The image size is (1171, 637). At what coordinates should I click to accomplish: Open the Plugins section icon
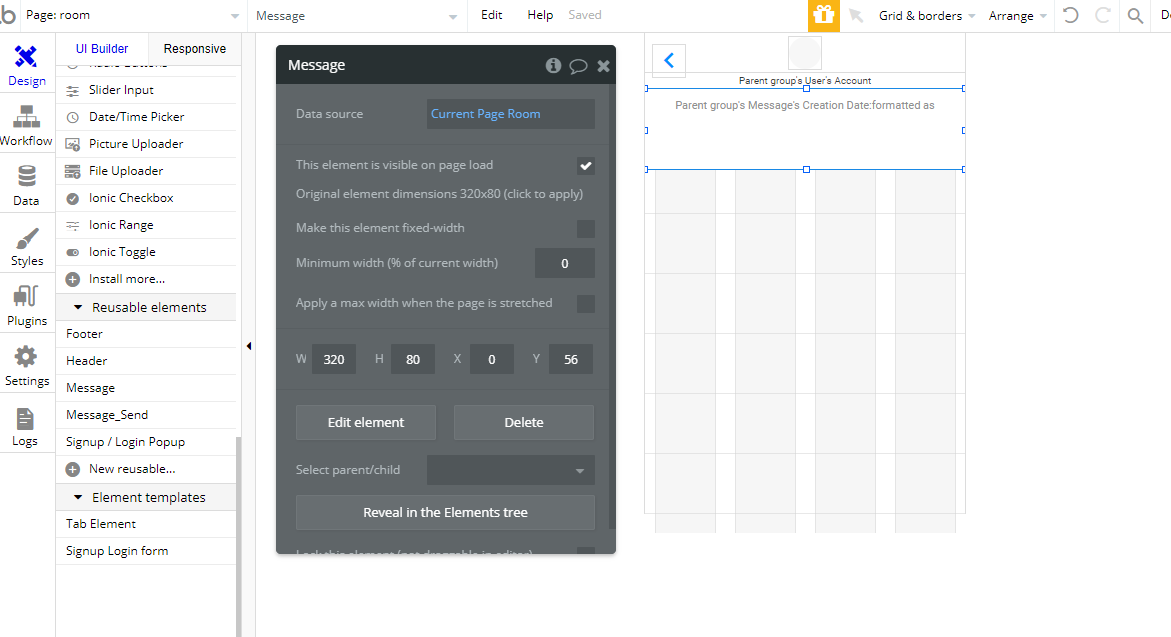tap(26, 296)
